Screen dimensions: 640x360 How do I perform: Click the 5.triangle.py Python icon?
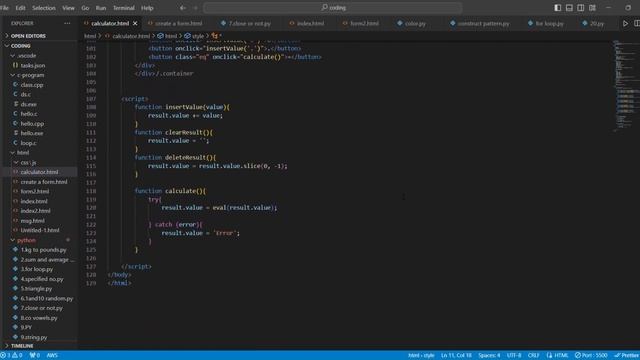pyautogui.click(x=15, y=289)
